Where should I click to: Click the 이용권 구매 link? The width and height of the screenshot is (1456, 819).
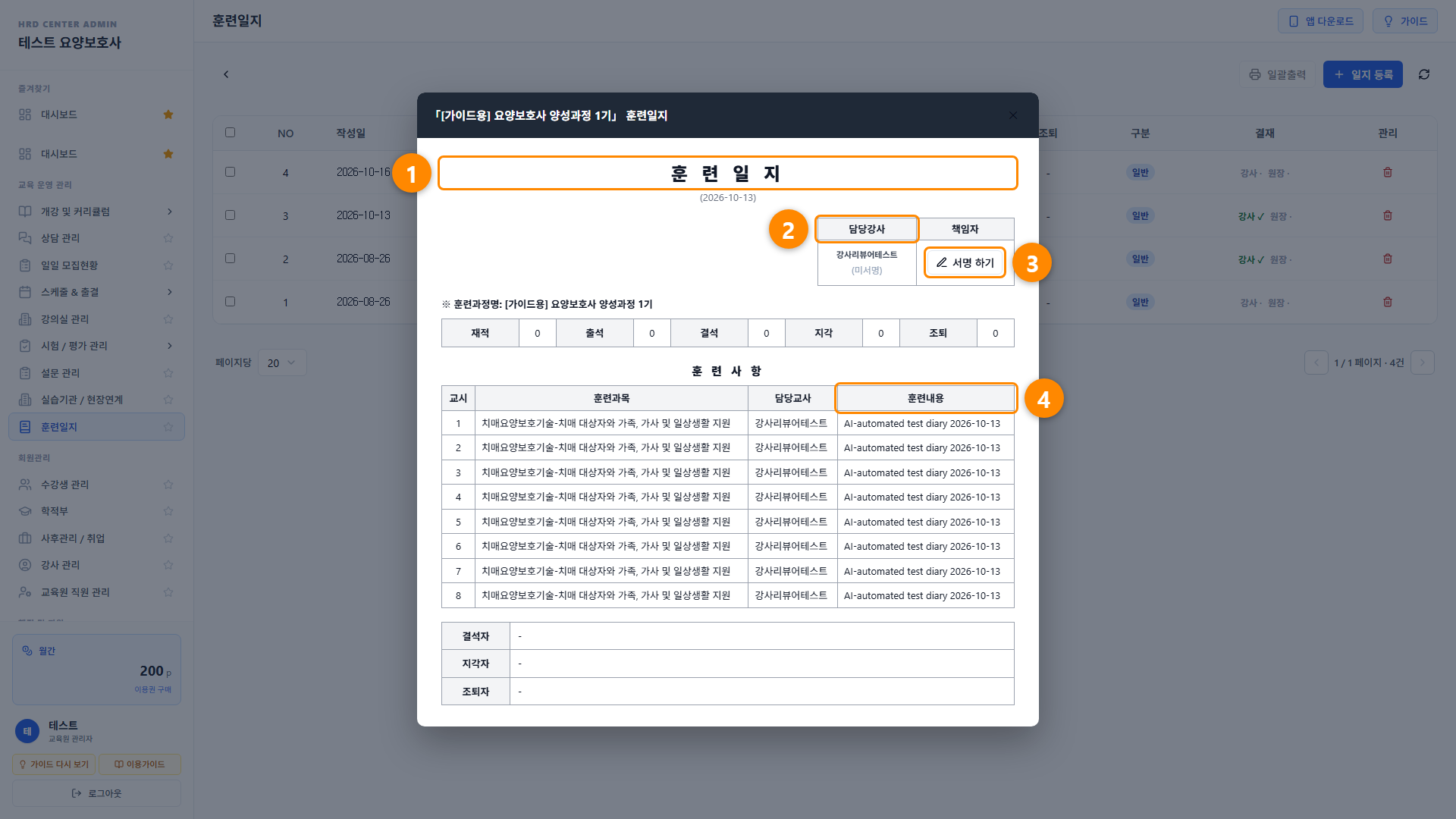click(152, 689)
